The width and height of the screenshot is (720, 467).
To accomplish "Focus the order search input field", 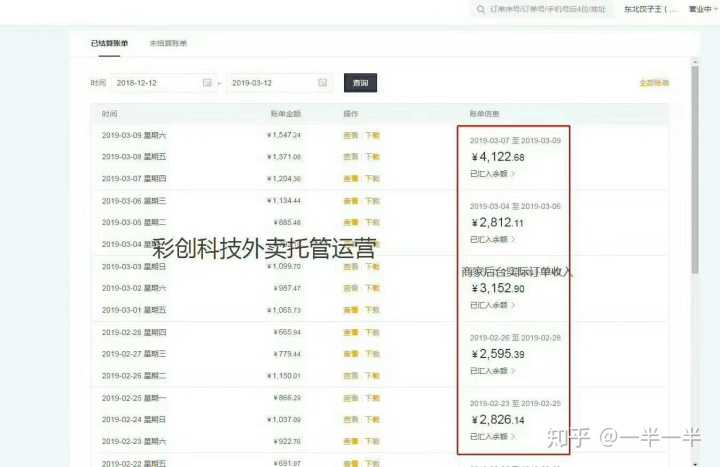I will [x=547, y=9].
